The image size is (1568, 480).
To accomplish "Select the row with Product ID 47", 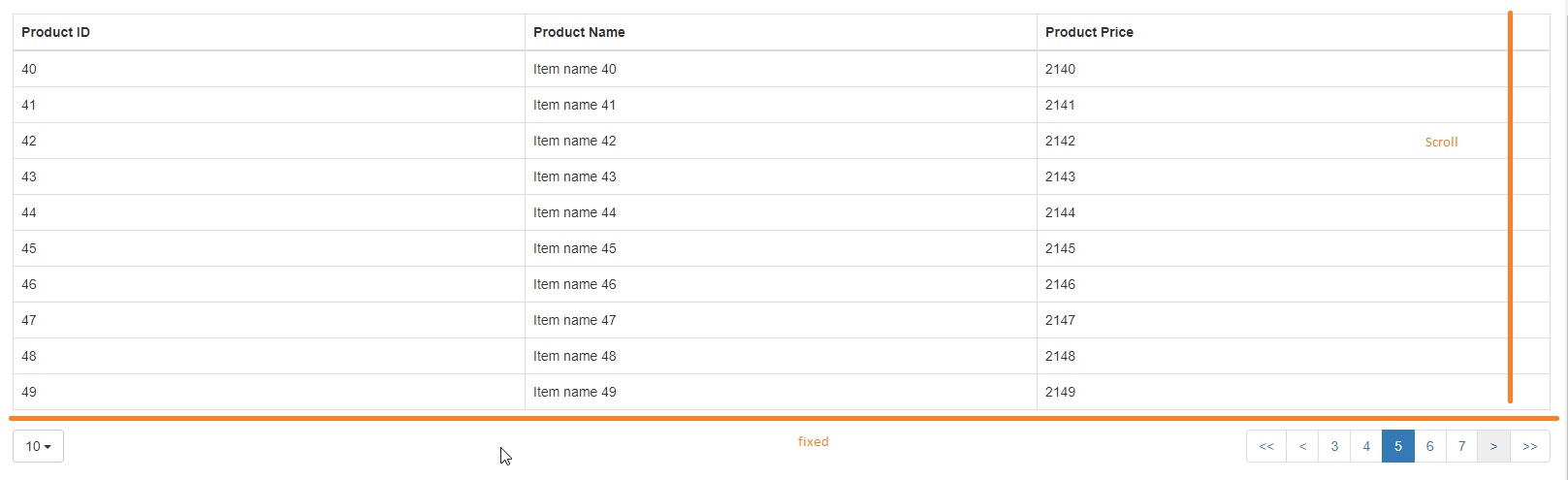I will pyautogui.click(x=781, y=320).
